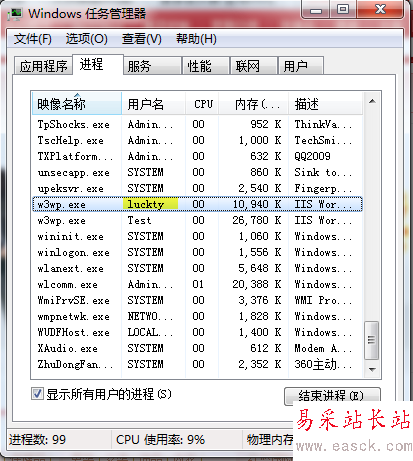Click the scrollbar down arrow

[372, 369]
